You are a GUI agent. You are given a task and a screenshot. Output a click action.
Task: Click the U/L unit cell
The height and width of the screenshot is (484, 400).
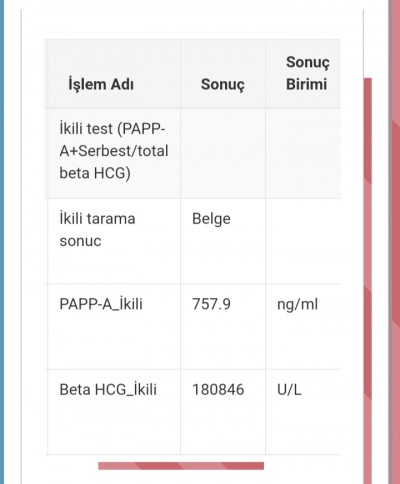(x=289, y=389)
